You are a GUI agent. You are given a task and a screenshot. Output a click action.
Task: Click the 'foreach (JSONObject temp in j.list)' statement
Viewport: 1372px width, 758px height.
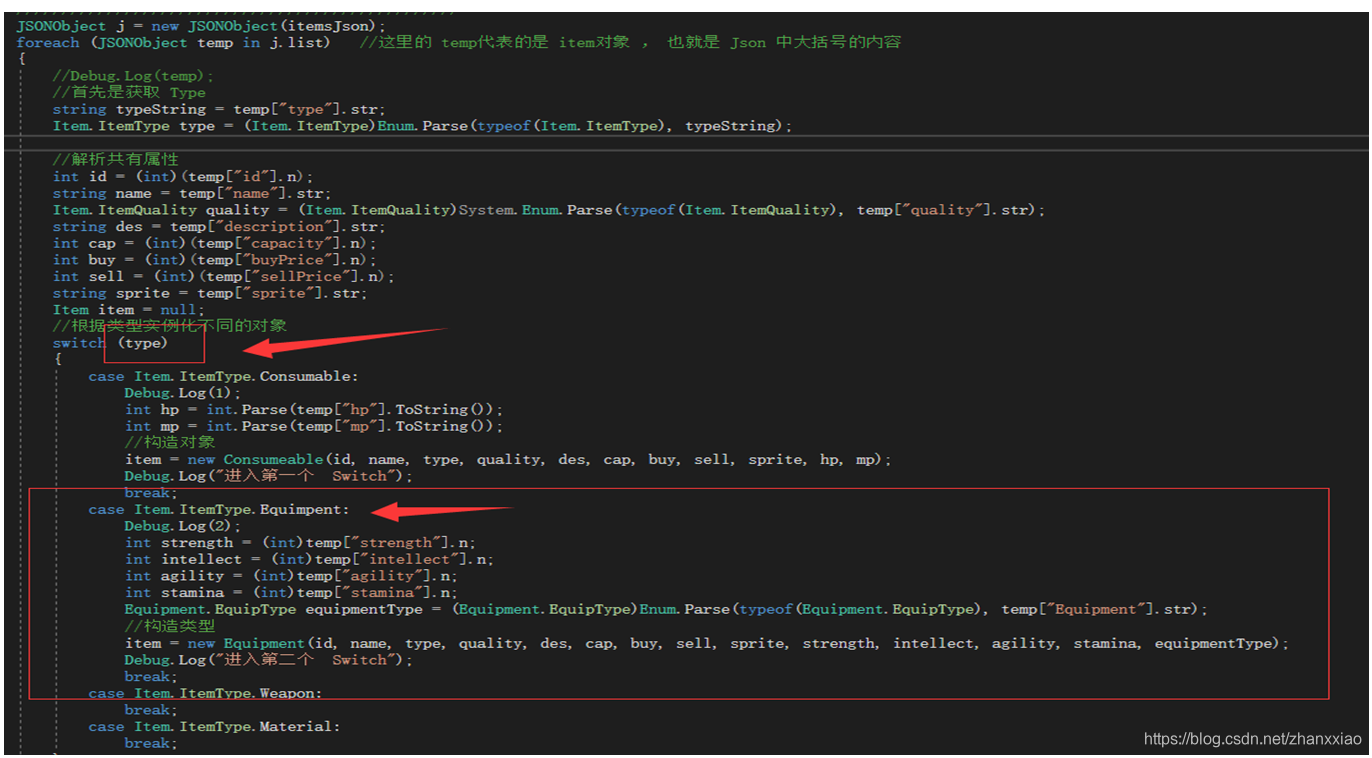pos(173,42)
